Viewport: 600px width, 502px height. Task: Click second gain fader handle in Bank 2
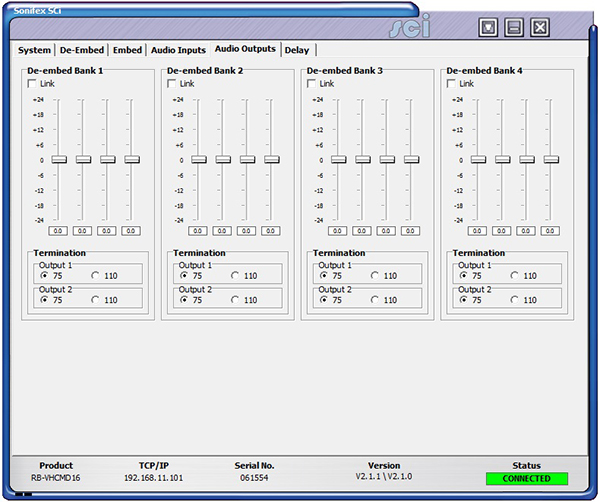click(x=223, y=159)
